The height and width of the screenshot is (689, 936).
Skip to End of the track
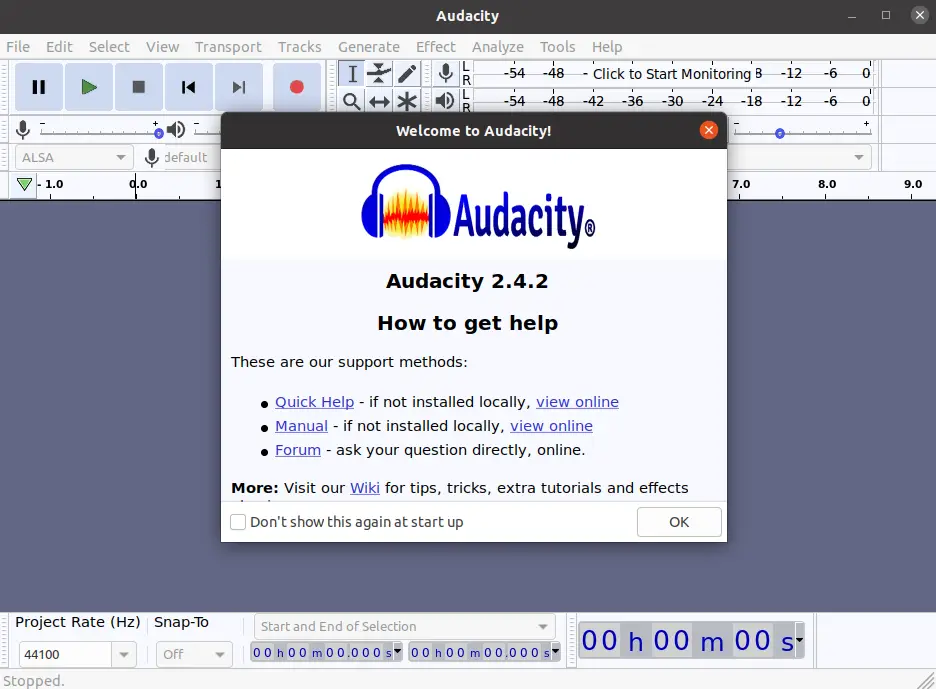click(x=239, y=87)
